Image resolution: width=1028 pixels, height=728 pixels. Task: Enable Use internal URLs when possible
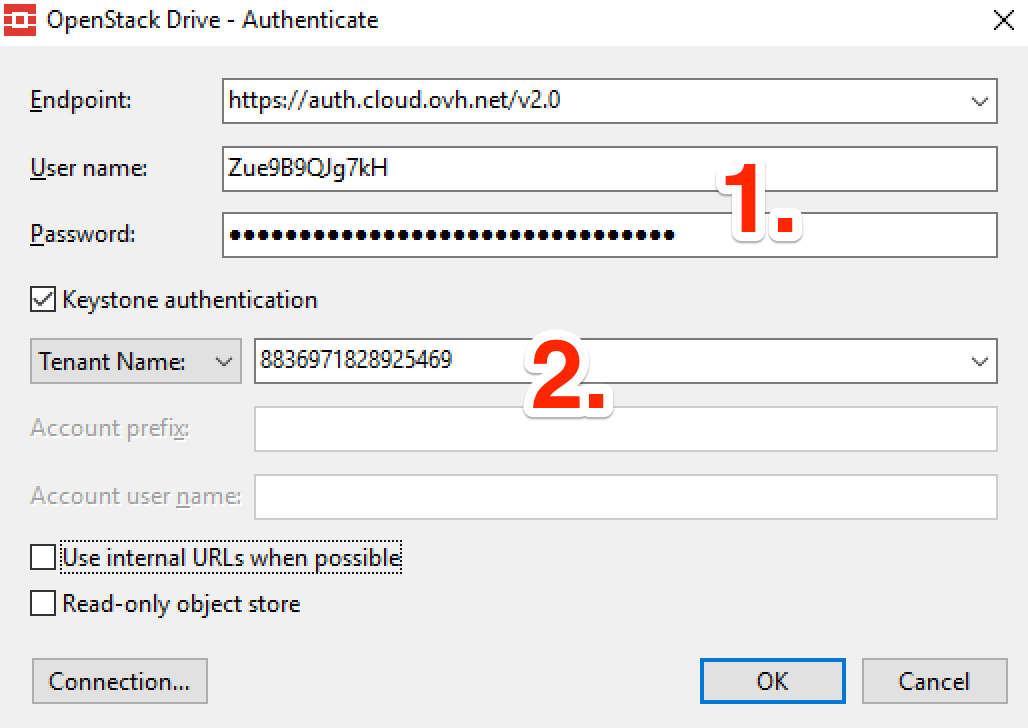point(42,557)
